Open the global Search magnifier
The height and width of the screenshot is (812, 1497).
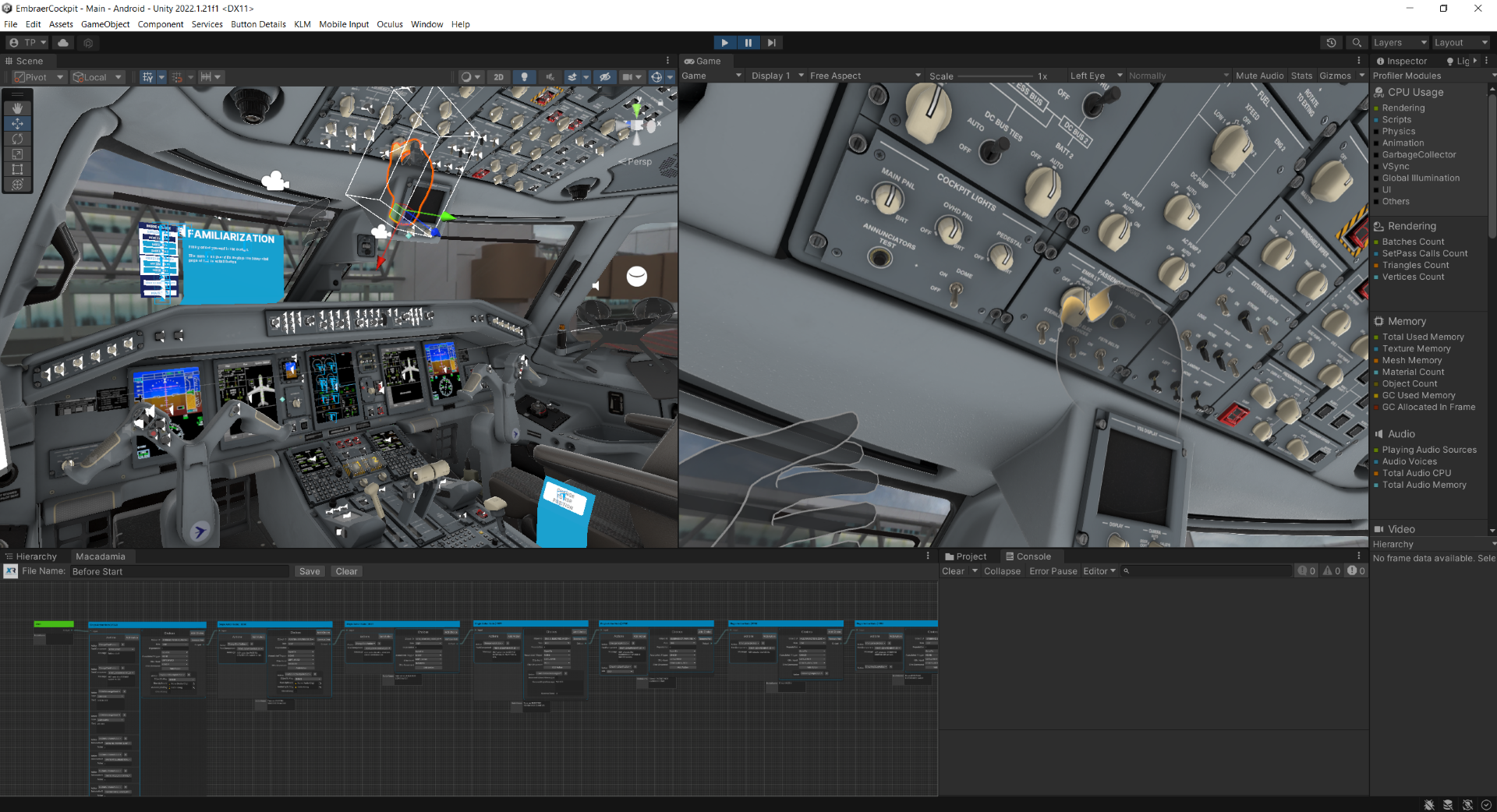[x=1357, y=43]
